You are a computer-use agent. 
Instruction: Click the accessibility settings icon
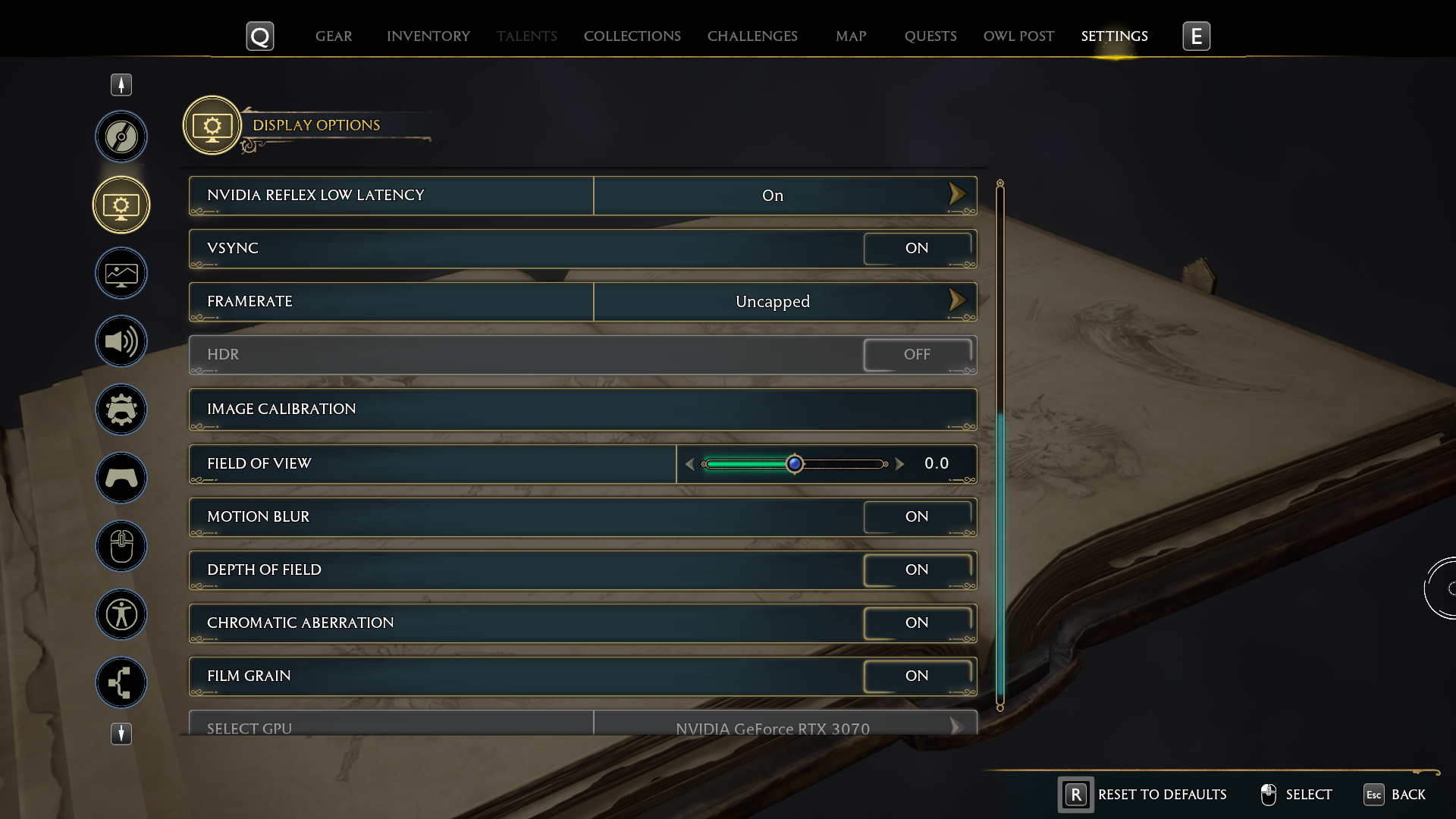click(121, 614)
